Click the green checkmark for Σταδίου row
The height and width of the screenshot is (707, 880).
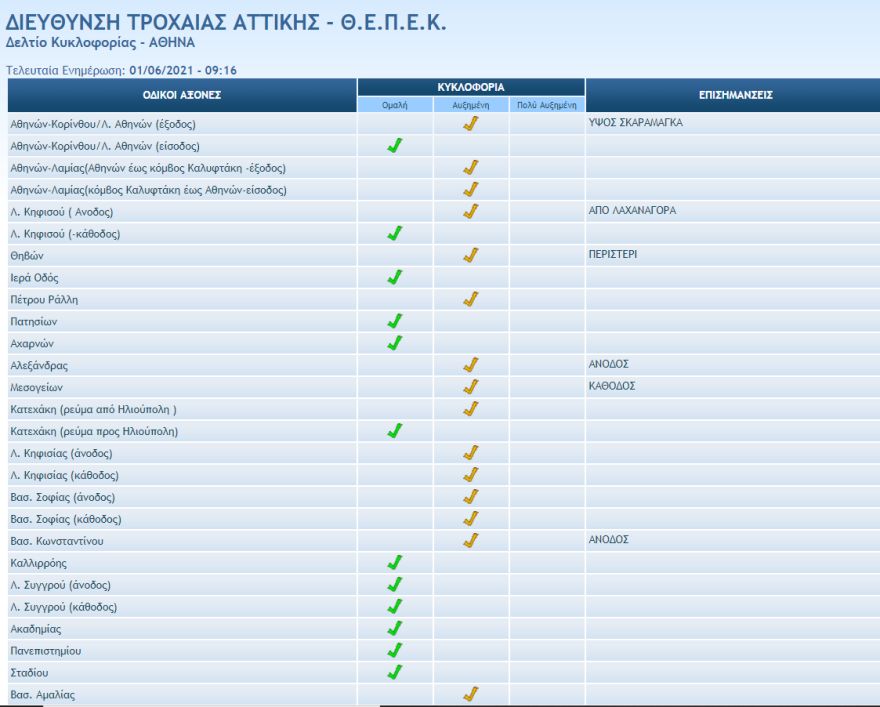click(394, 672)
